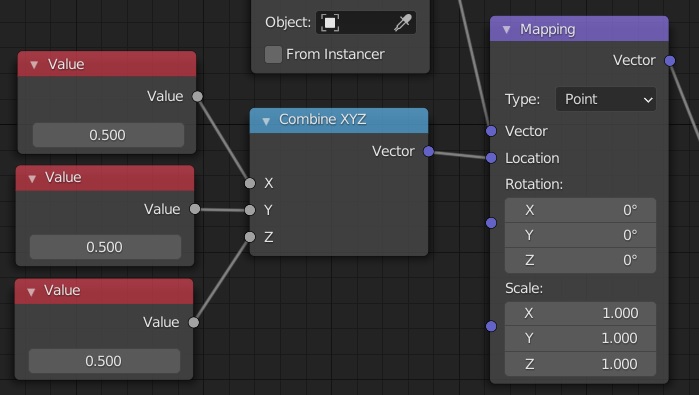Click the top Value node output socket
The width and height of the screenshot is (699, 395).
pos(197,96)
